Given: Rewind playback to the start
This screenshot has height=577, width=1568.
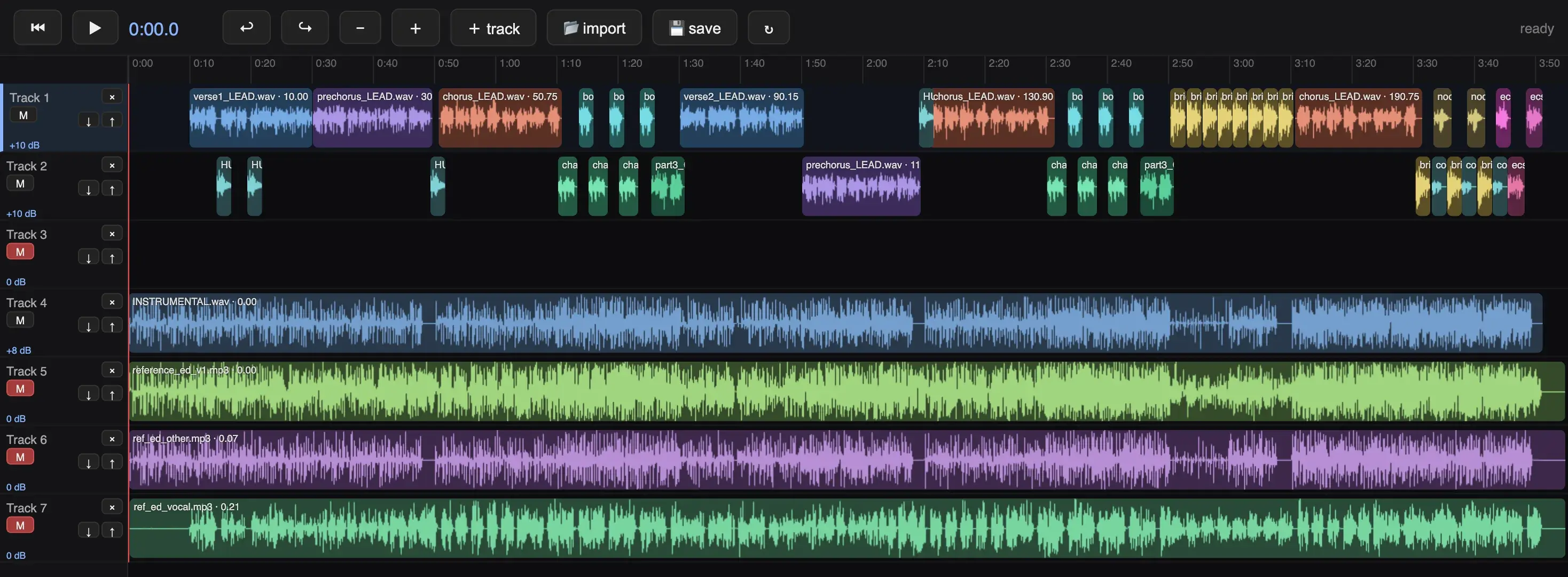Looking at the screenshot, I should pos(38,27).
